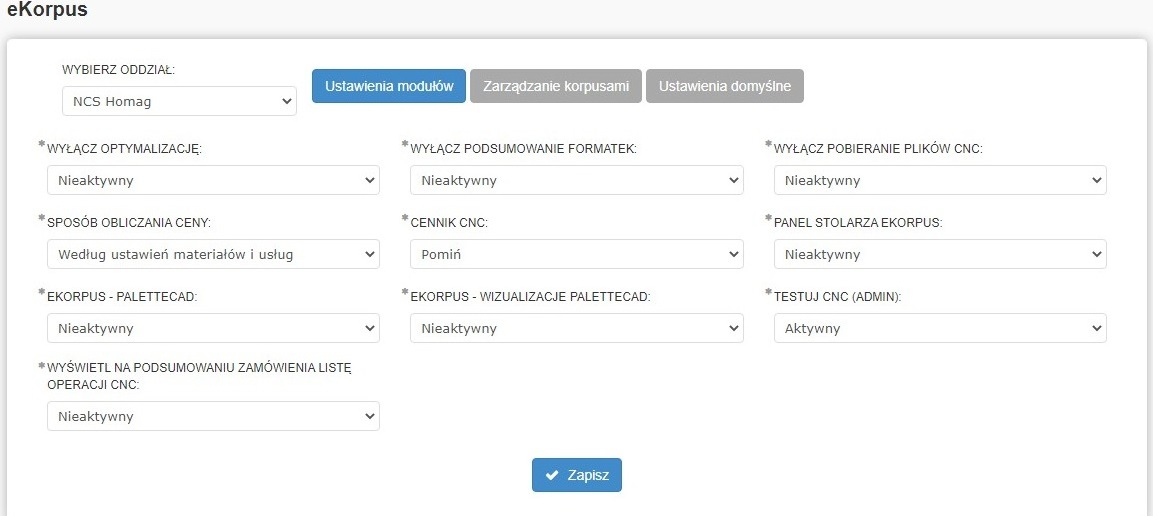Open the Wybierz oddział dropdown showing NCS Homag
Screen dimensions: 1153x516
(179, 101)
